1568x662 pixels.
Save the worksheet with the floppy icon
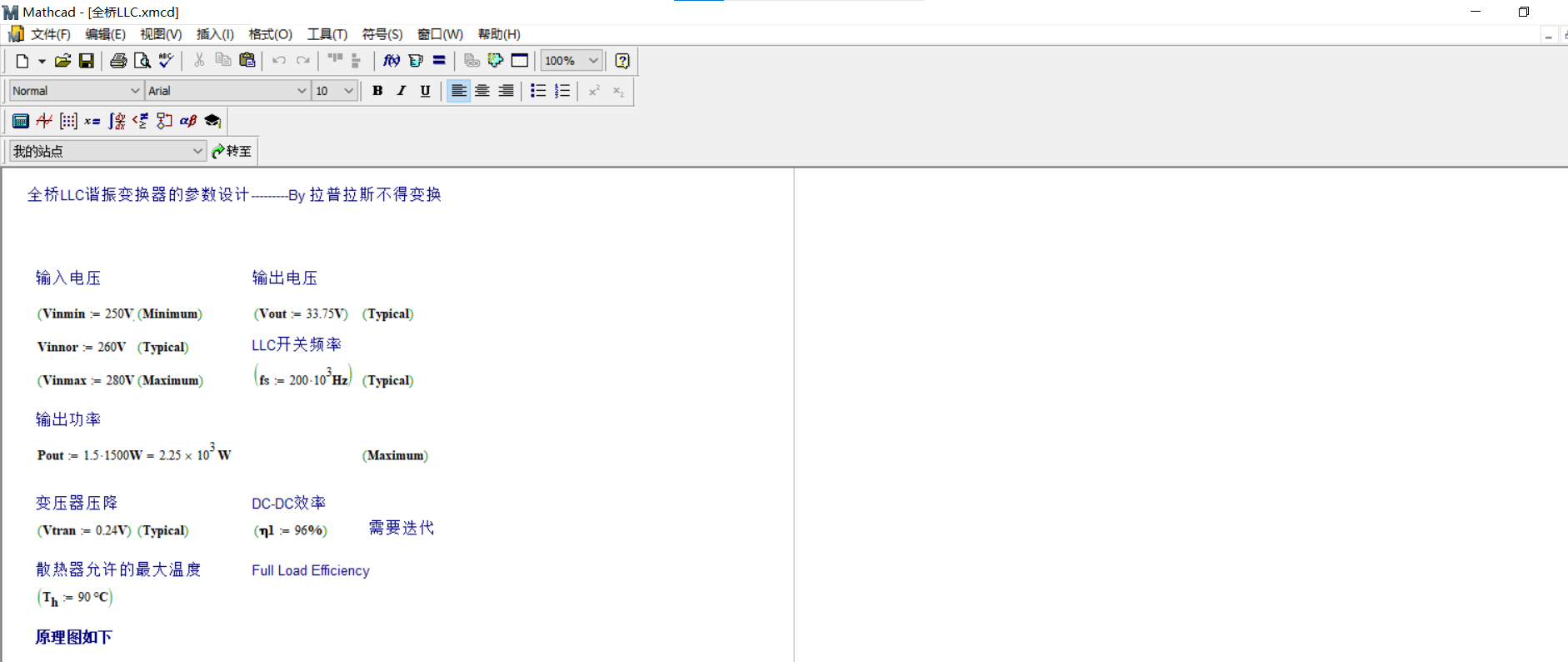pos(86,61)
